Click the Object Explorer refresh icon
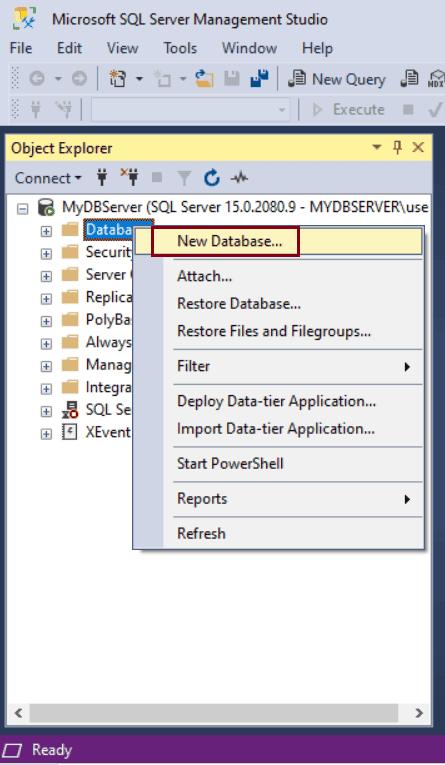The height and width of the screenshot is (765, 445). [211, 178]
